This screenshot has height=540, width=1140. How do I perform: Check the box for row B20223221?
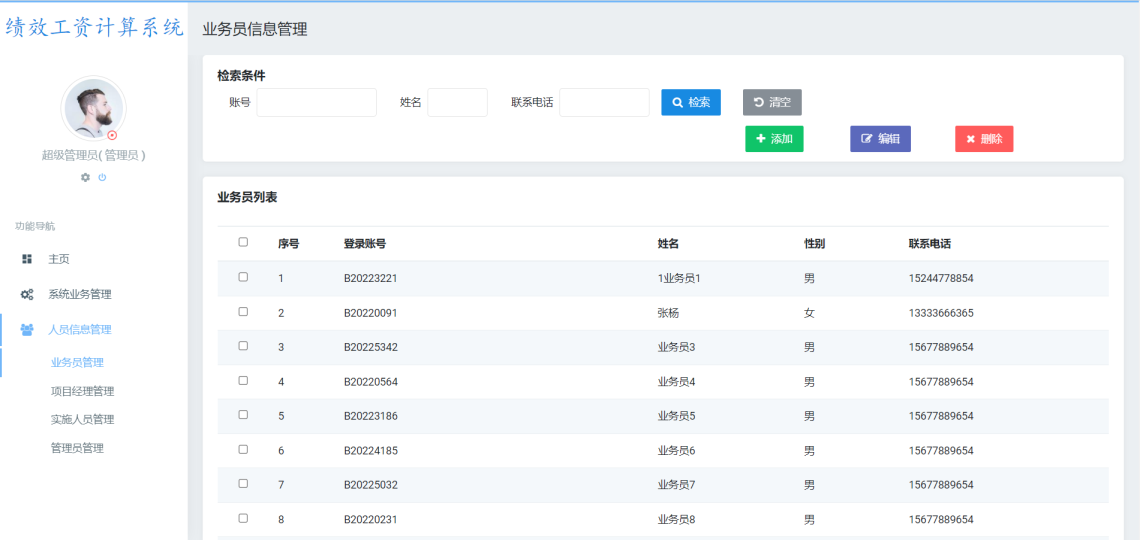[244, 277]
